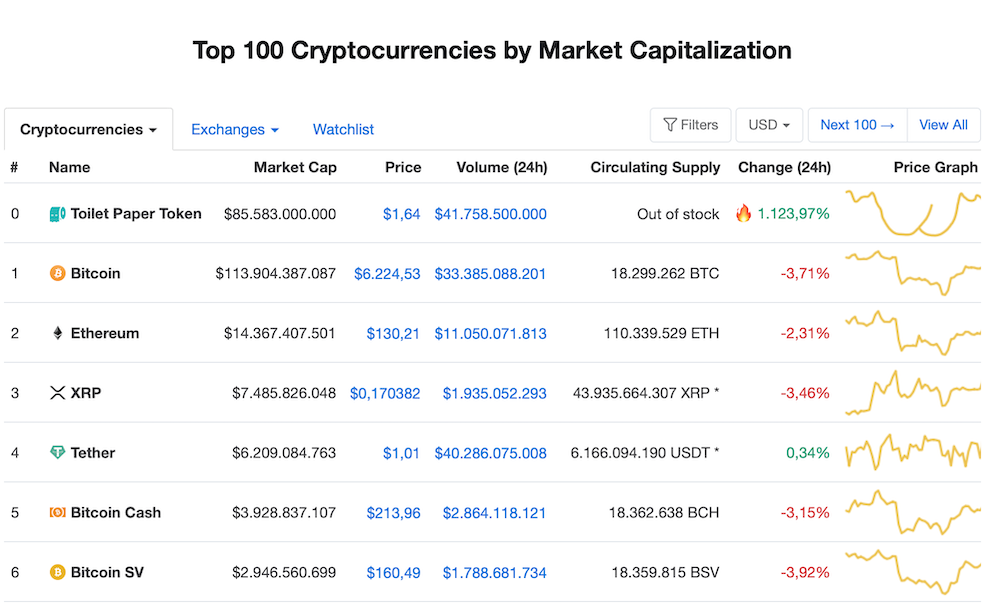
Task: Click the 'Out of stock' supply text
Action: point(678,214)
